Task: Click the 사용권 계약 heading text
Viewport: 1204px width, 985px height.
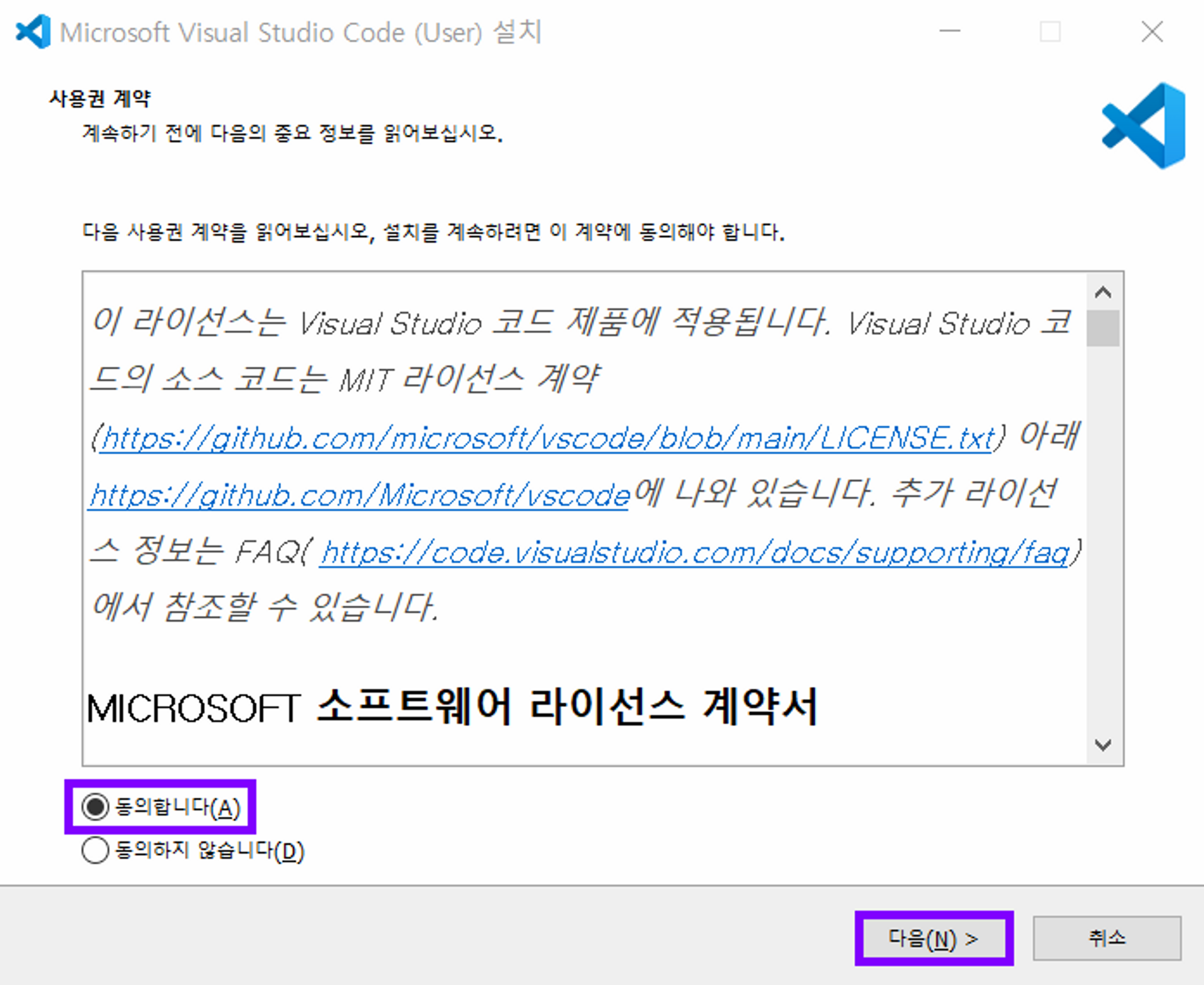Action: (x=100, y=98)
